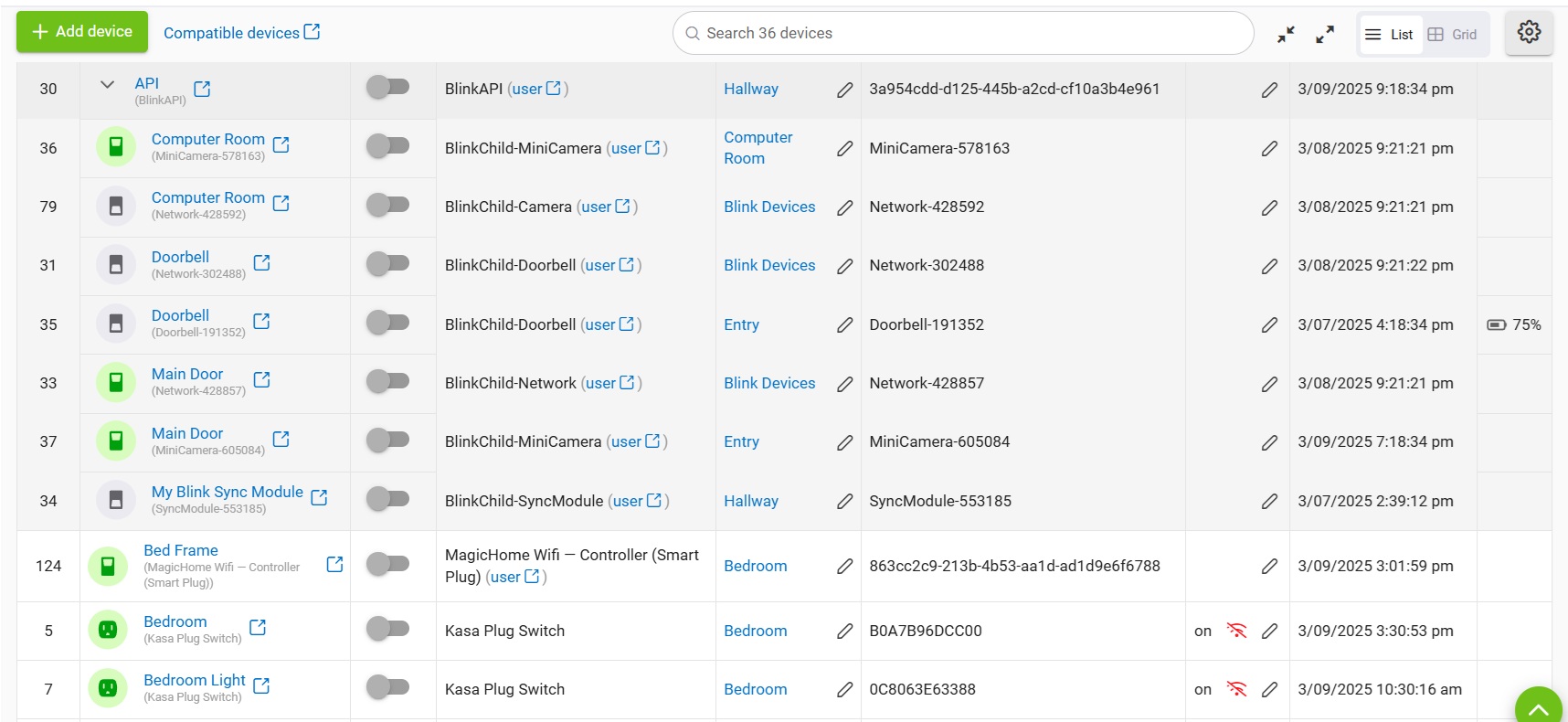
Task: Open external link icon next to API device
Action: pos(202,89)
